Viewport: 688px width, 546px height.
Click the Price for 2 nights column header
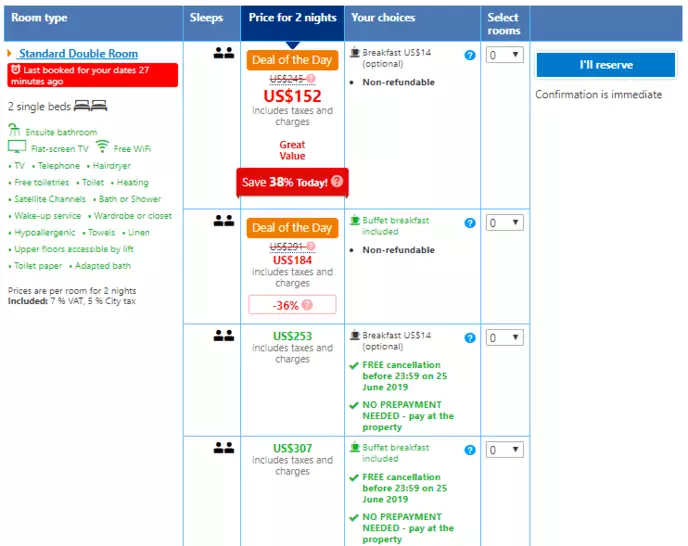(293, 23)
